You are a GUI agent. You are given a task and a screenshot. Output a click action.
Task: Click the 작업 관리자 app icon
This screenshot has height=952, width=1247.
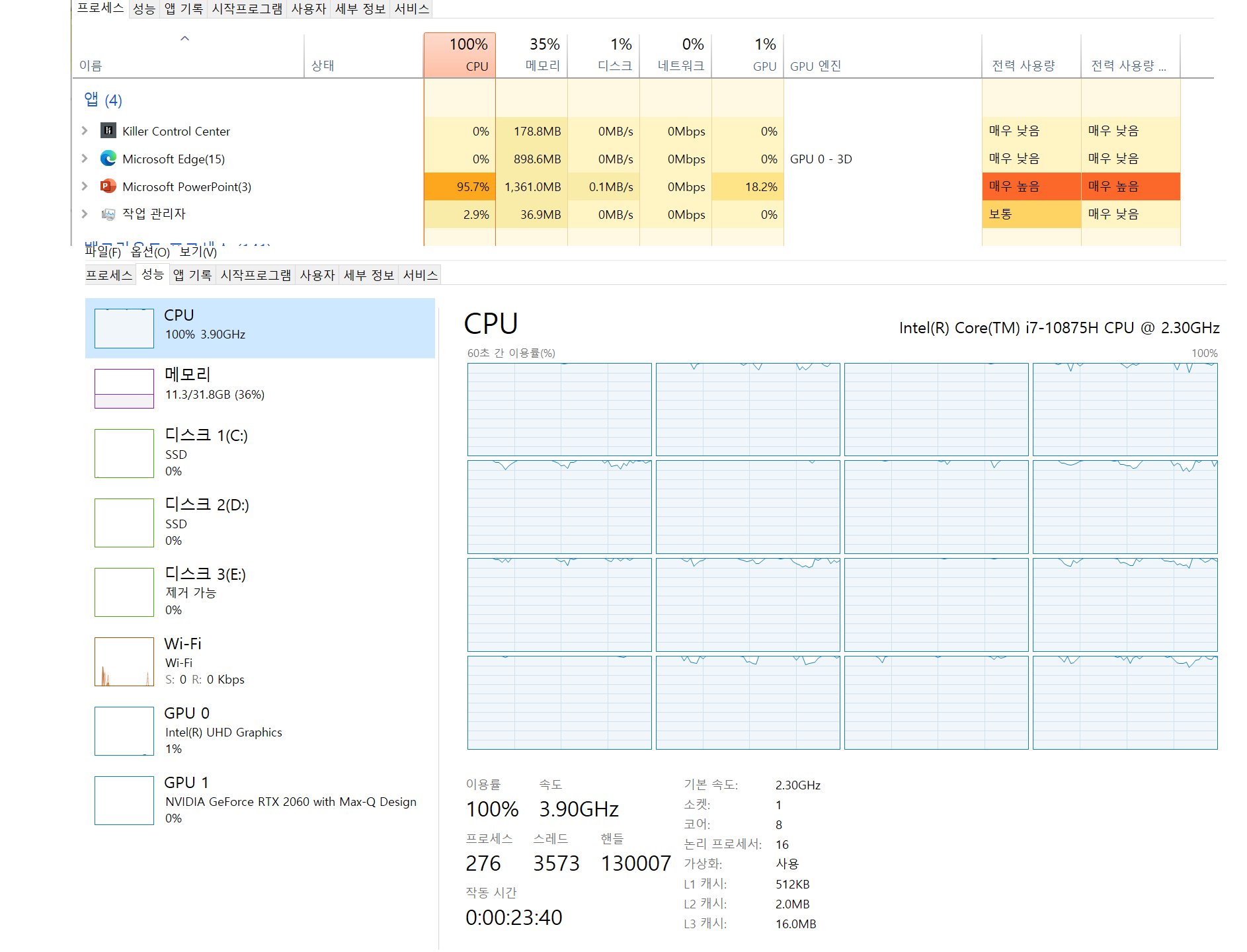click(108, 214)
